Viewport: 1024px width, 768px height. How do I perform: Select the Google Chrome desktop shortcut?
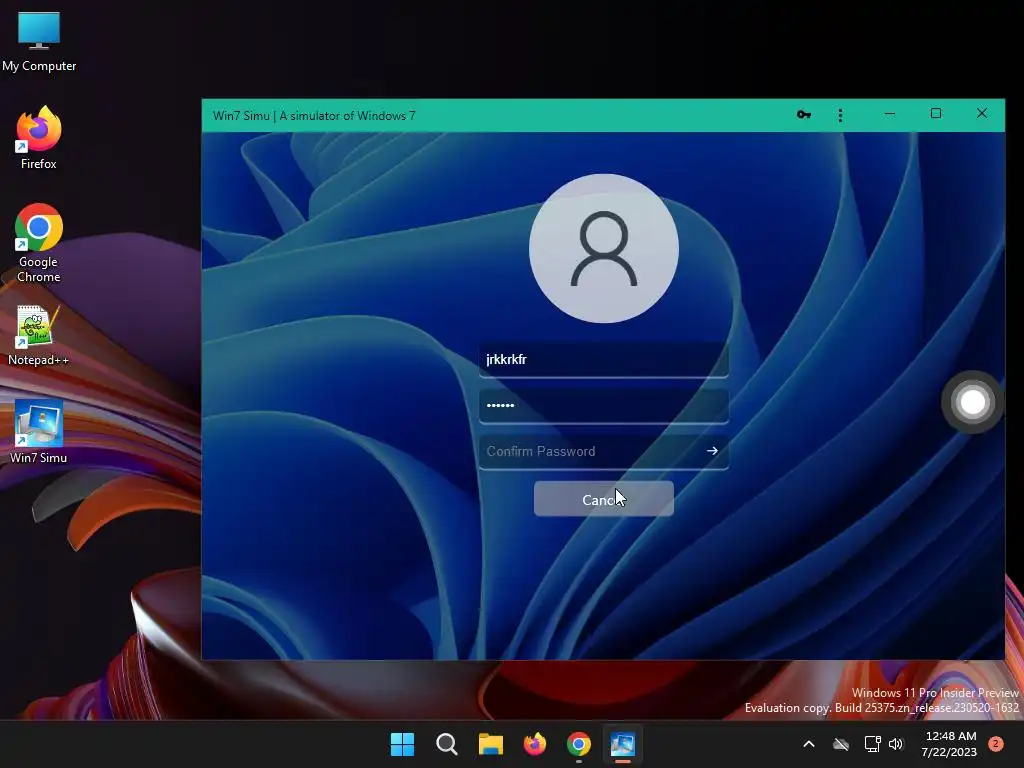[x=39, y=243]
